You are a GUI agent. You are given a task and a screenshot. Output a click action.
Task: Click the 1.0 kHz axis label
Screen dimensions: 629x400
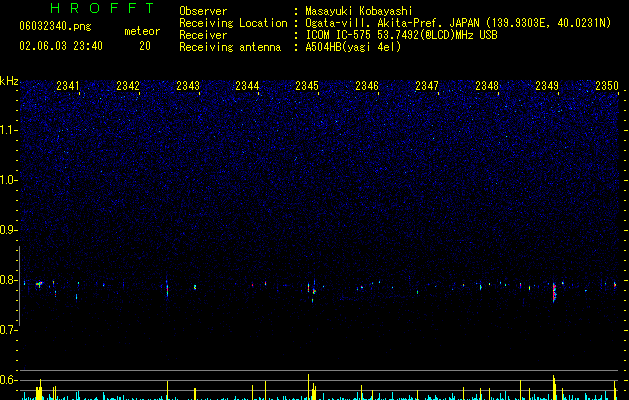pyautogui.click(x=8, y=180)
